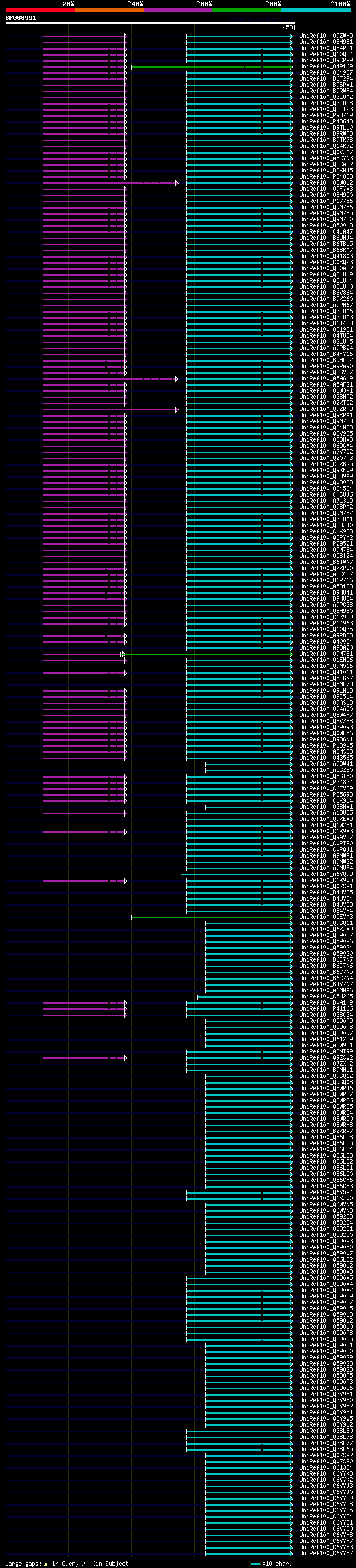Click label UniRef100_P14963
Screen dimensions: 356x1568
tap(326, 624)
